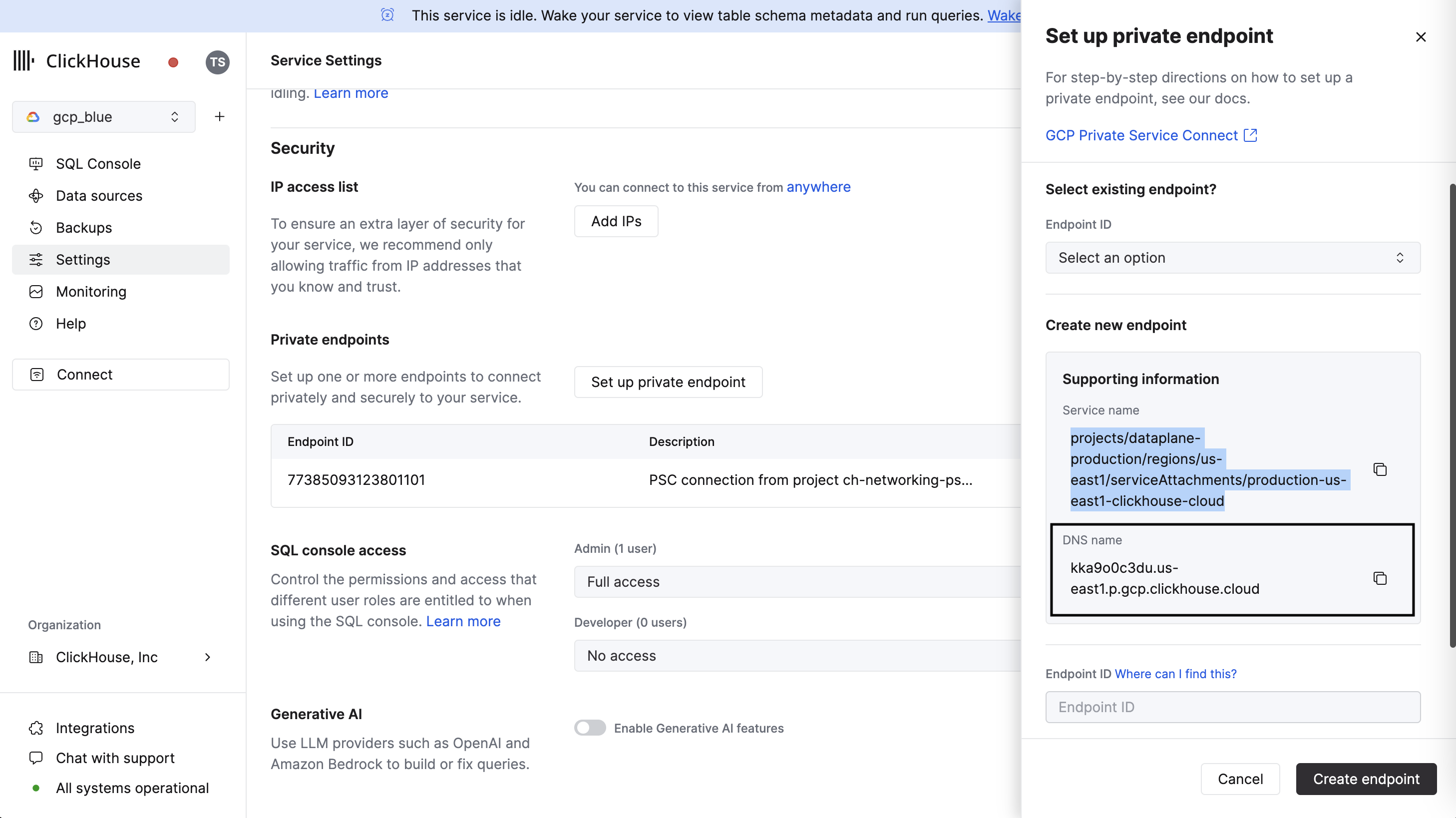This screenshot has width=1456, height=818.
Task: Open the Endpoint ID select dropdown
Action: click(1232, 258)
